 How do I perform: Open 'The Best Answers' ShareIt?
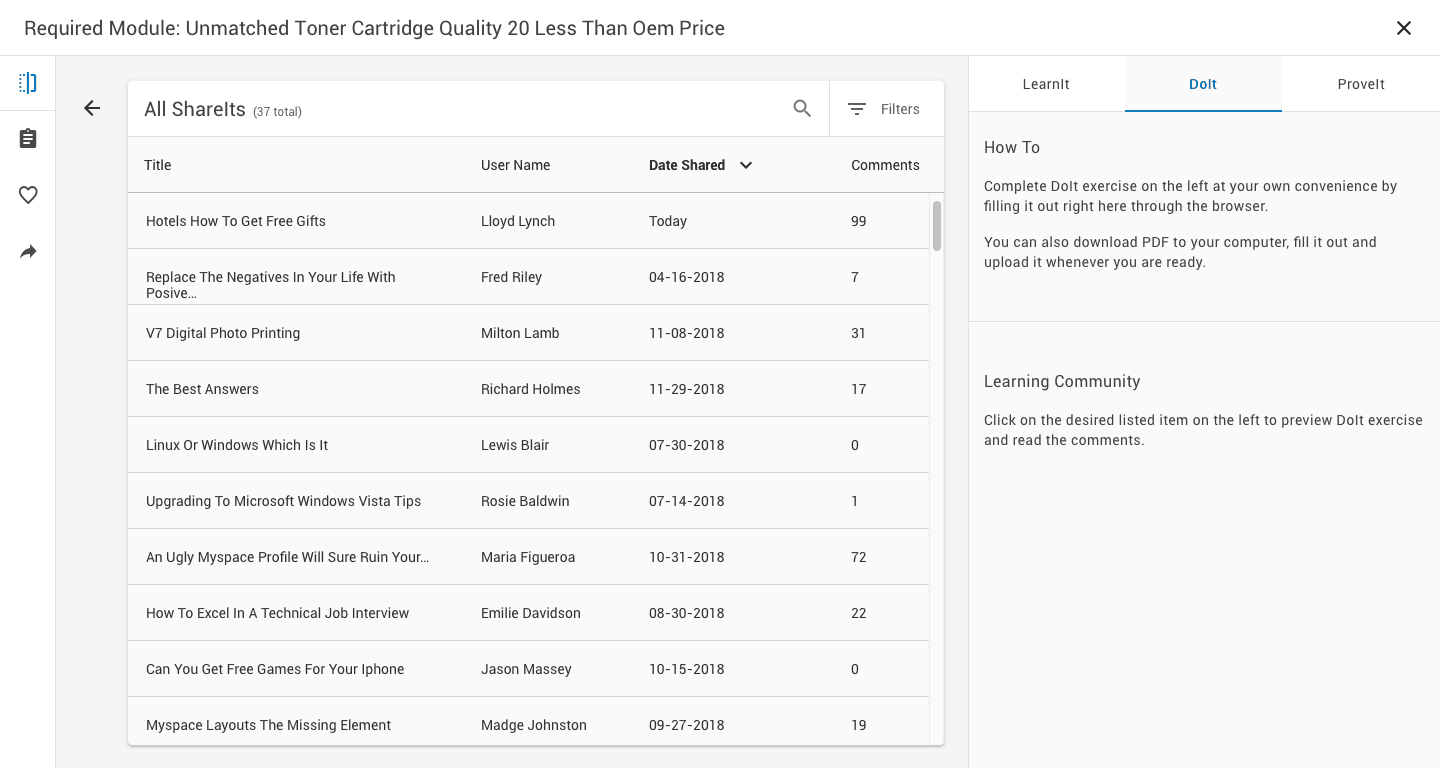point(202,389)
